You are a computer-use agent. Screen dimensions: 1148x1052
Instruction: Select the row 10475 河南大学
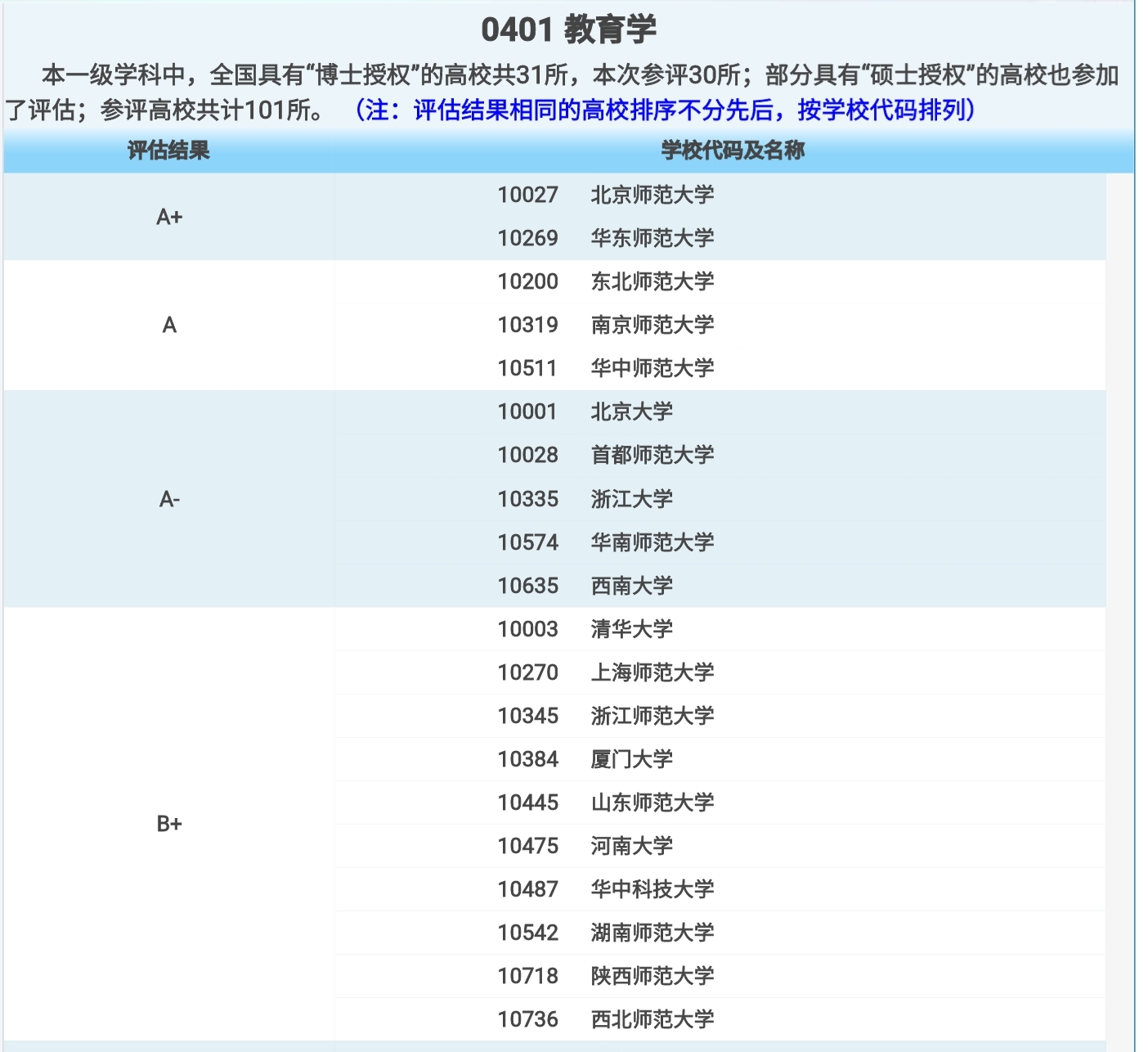point(720,846)
